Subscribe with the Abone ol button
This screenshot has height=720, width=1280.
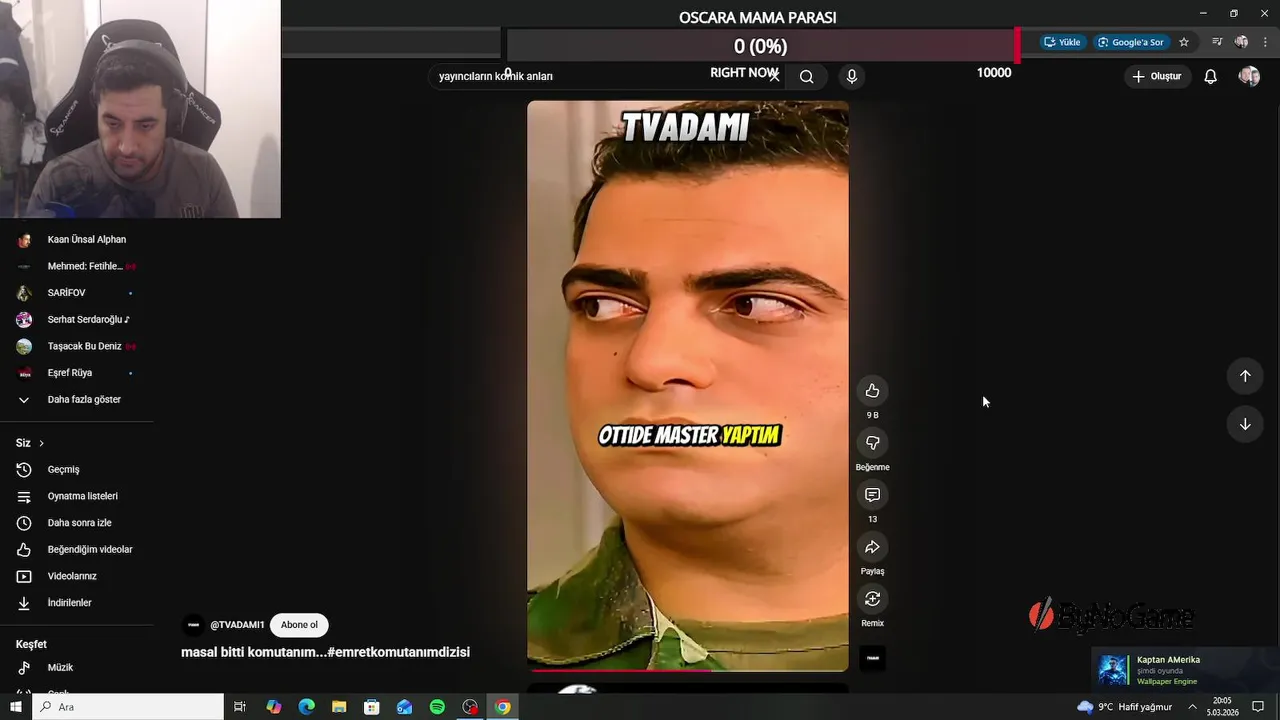pyautogui.click(x=299, y=625)
